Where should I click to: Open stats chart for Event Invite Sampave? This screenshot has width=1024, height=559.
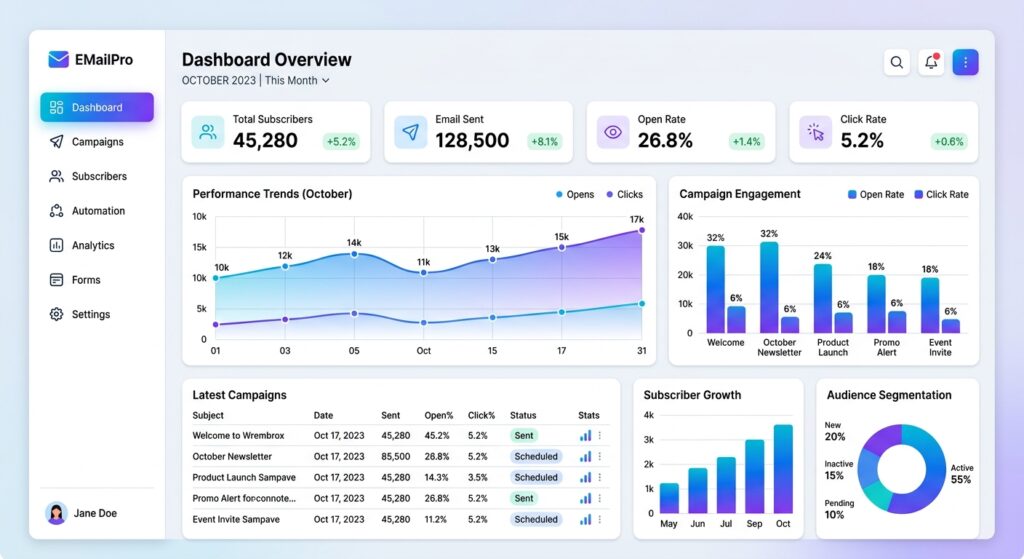click(585, 519)
